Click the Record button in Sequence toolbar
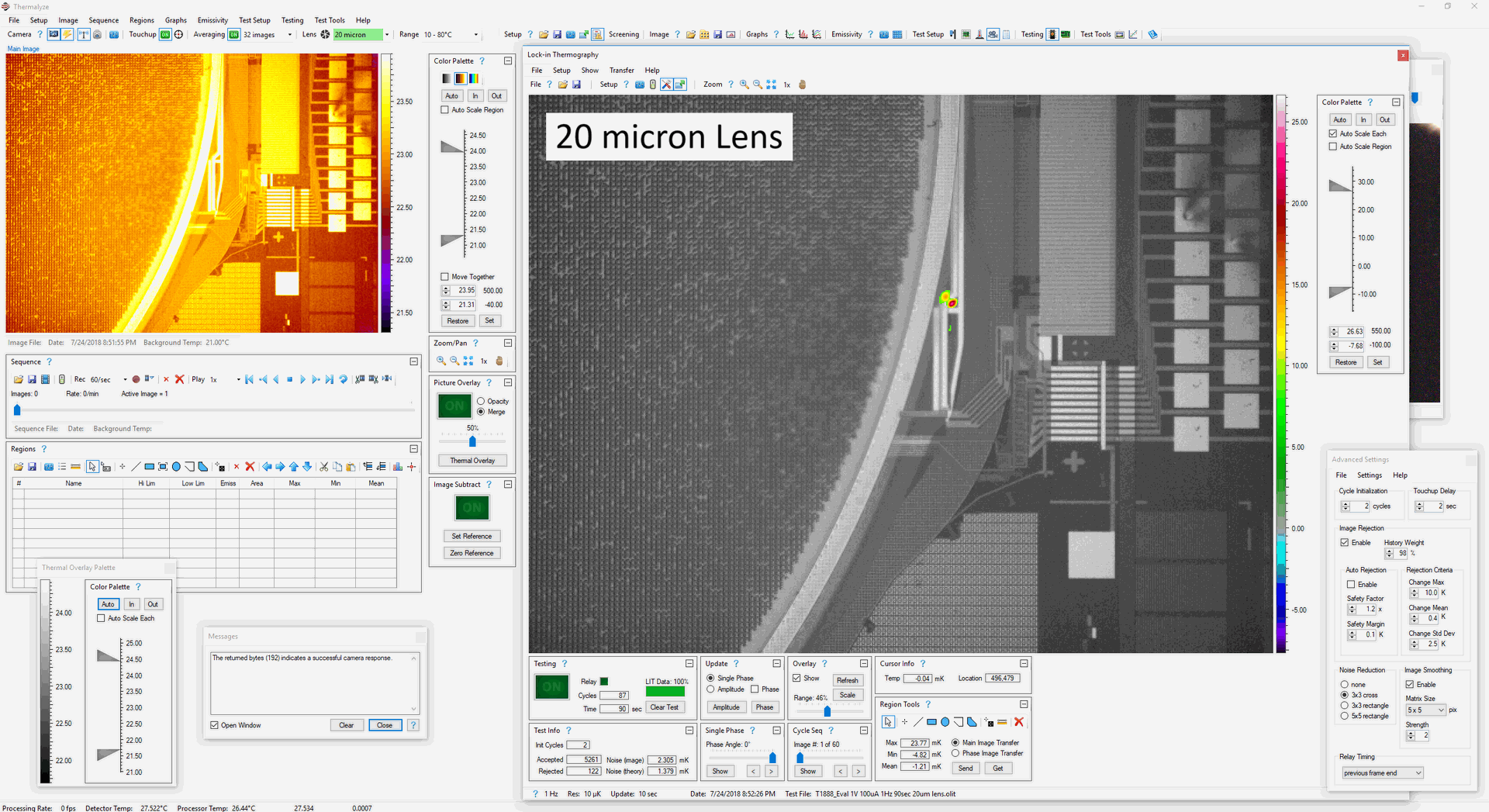The height and width of the screenshot is (812, 1489). [136, 379]
